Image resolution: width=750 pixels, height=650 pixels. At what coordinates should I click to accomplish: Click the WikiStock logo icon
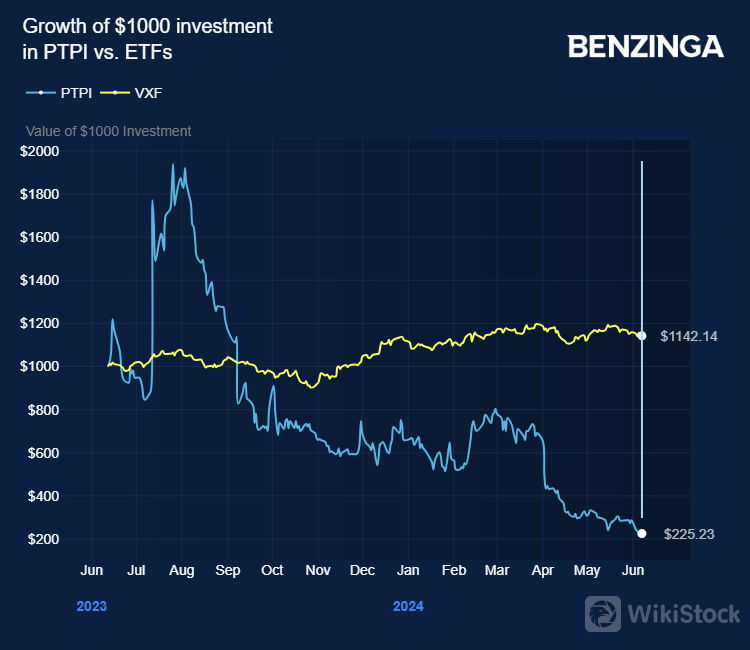(604, 614)
